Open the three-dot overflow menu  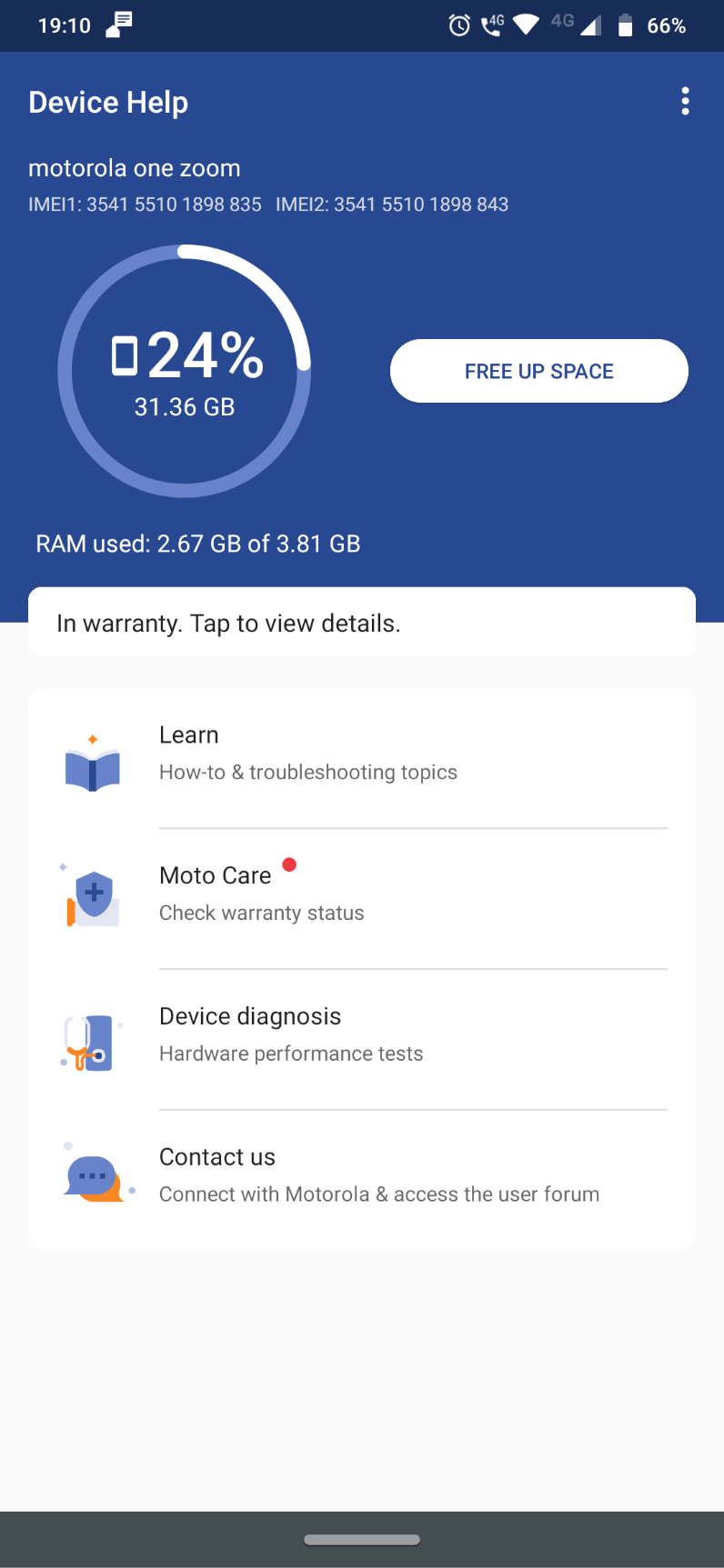tap(685, 101)
